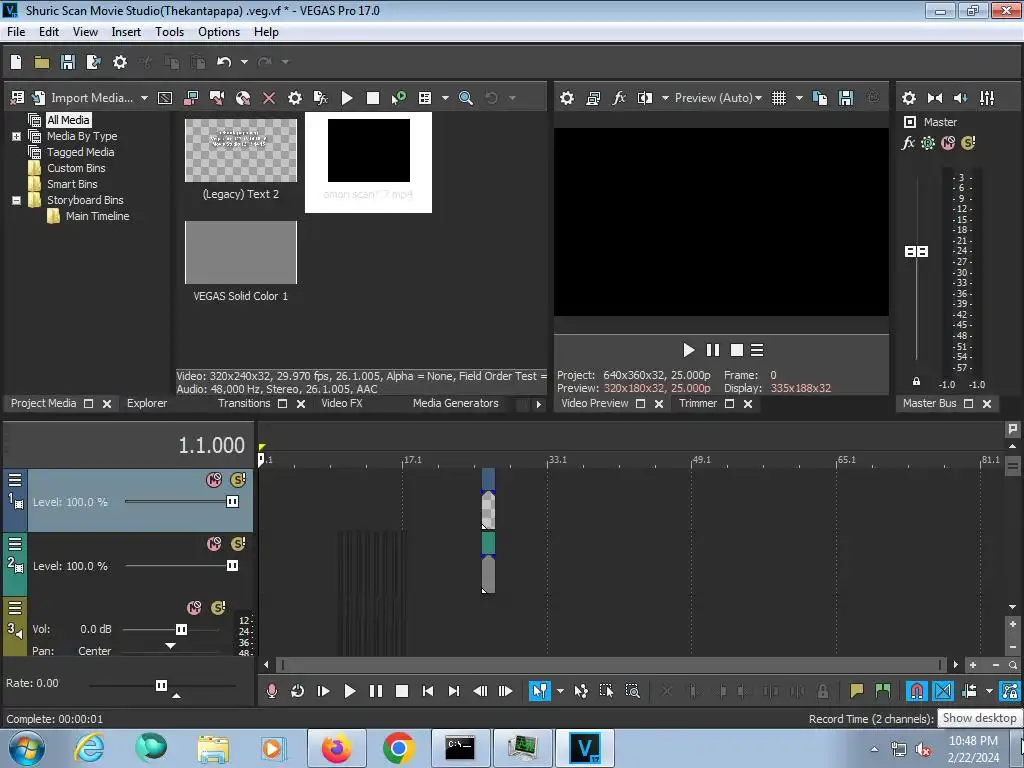
Task: Open Import Media dropdown arrow
Action: (x=144, y=98)
